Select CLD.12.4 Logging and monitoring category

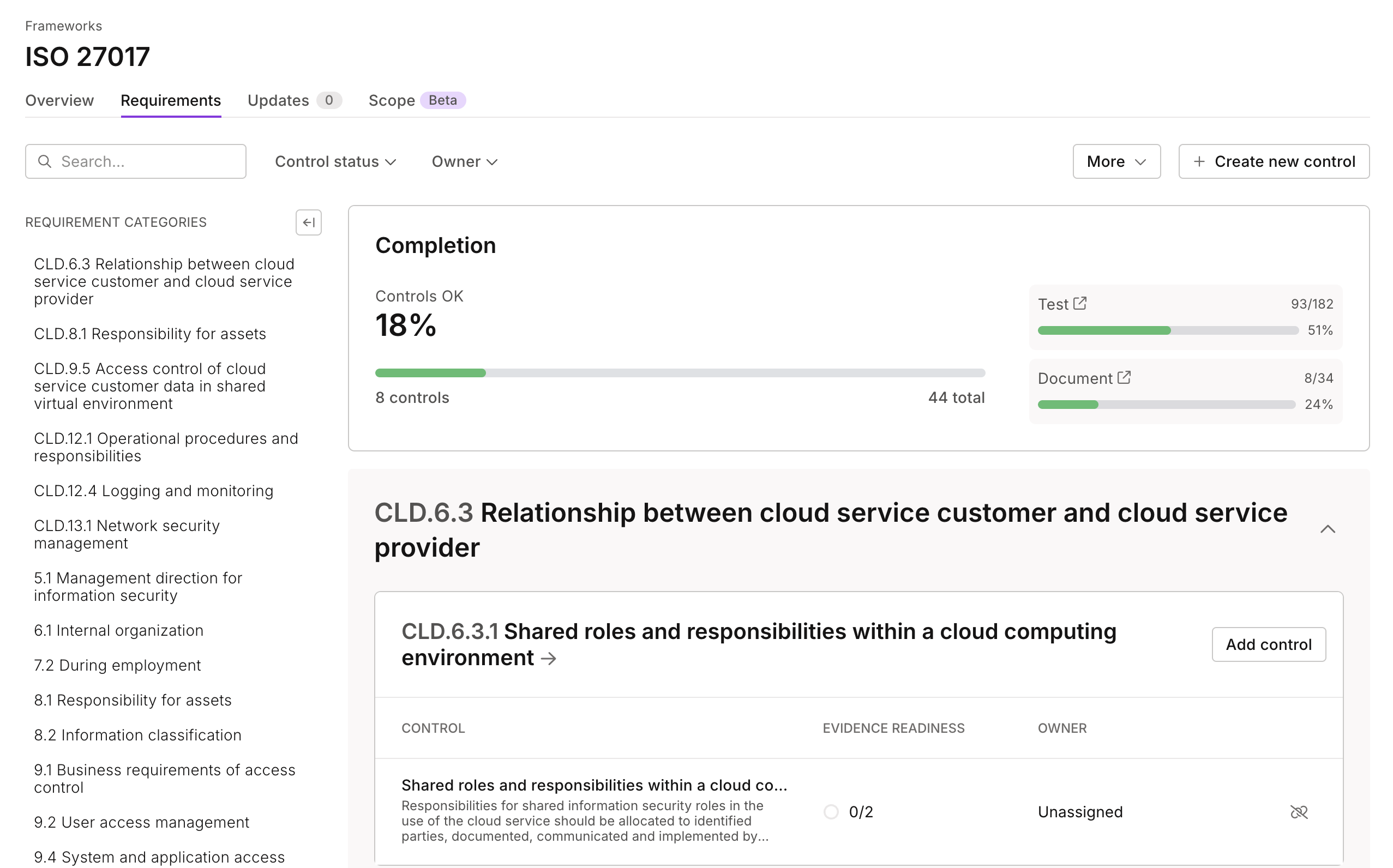pyautogui.click(x=153, y=491)
